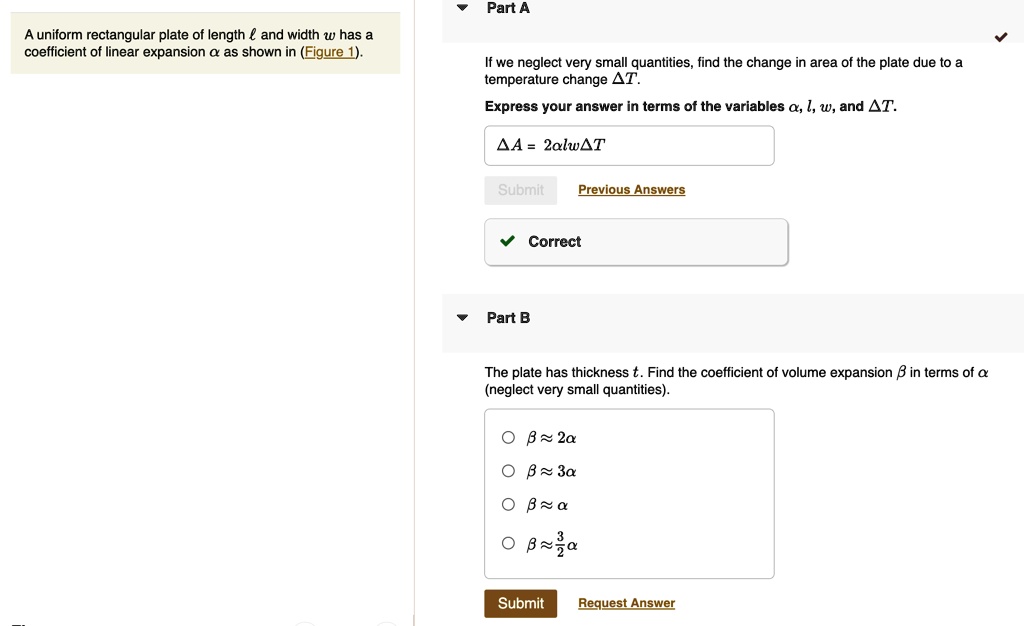
Task: Click the Part A section header
Action: (508, 8)
